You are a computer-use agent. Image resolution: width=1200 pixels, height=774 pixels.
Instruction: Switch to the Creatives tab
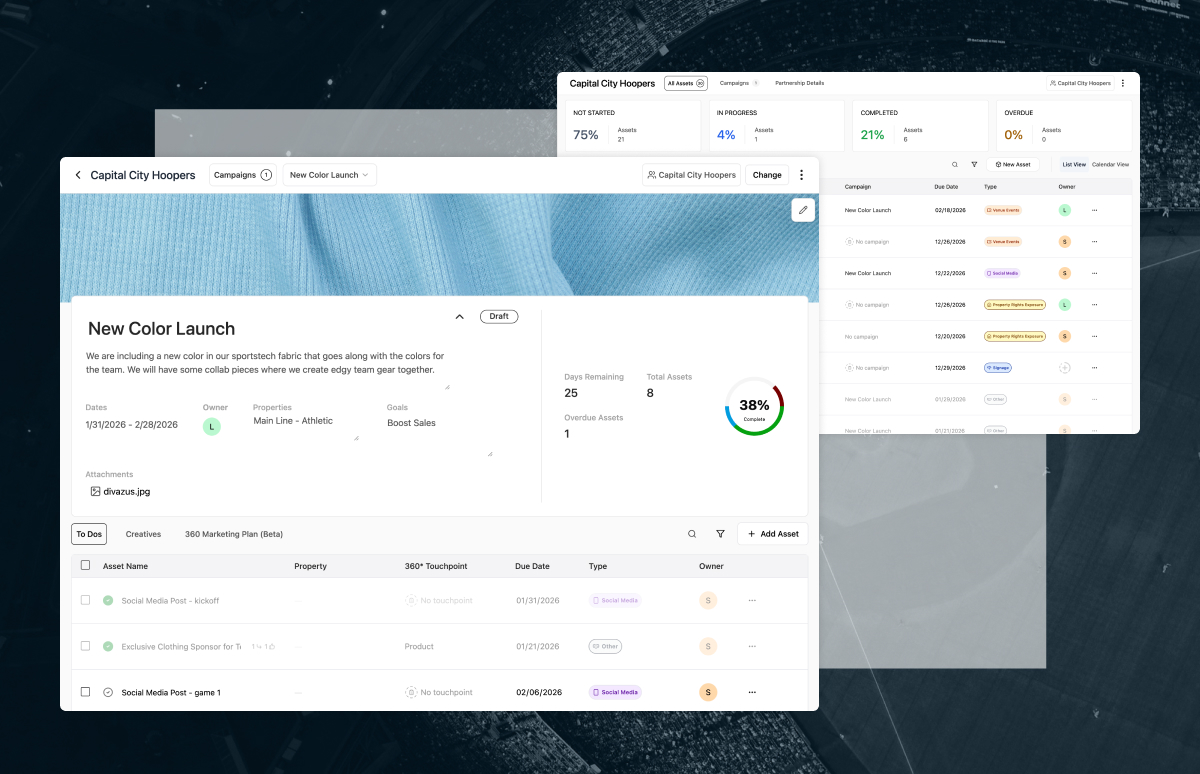pos(143,534)
